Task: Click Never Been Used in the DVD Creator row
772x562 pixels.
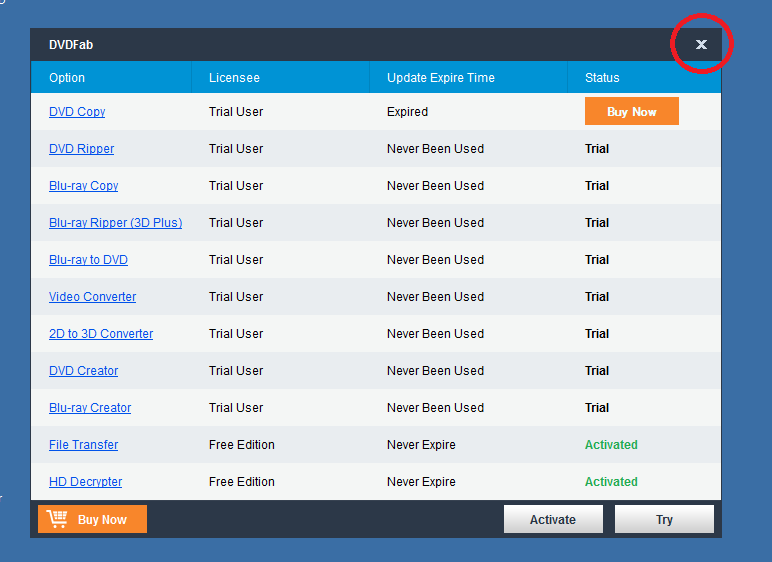Action: click(435, 370)
